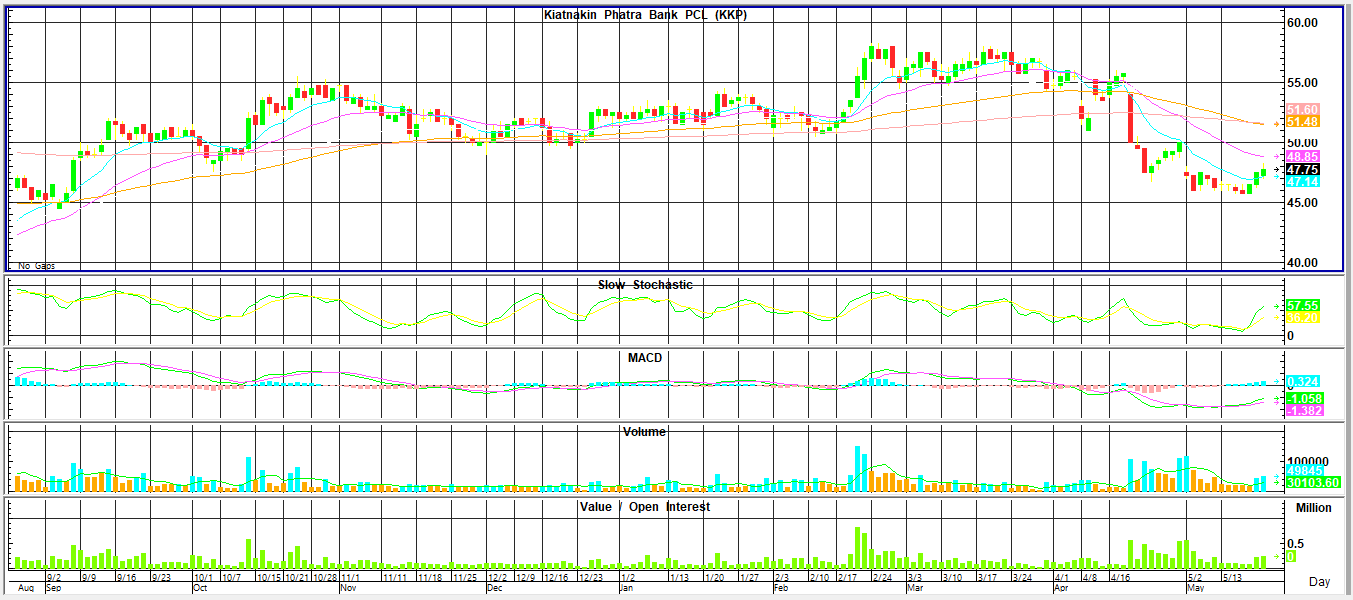Click the 3/10 date label
The height and width of the screenshot is (600, 1353).
pyautogui.click(x=951, y=578)
